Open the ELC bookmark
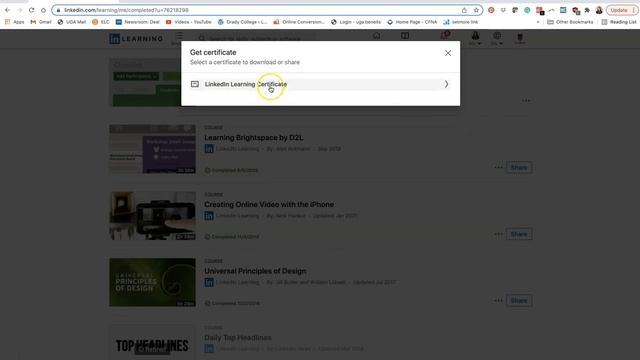This screenshot has height=360, width=640. tap(101, 22)
